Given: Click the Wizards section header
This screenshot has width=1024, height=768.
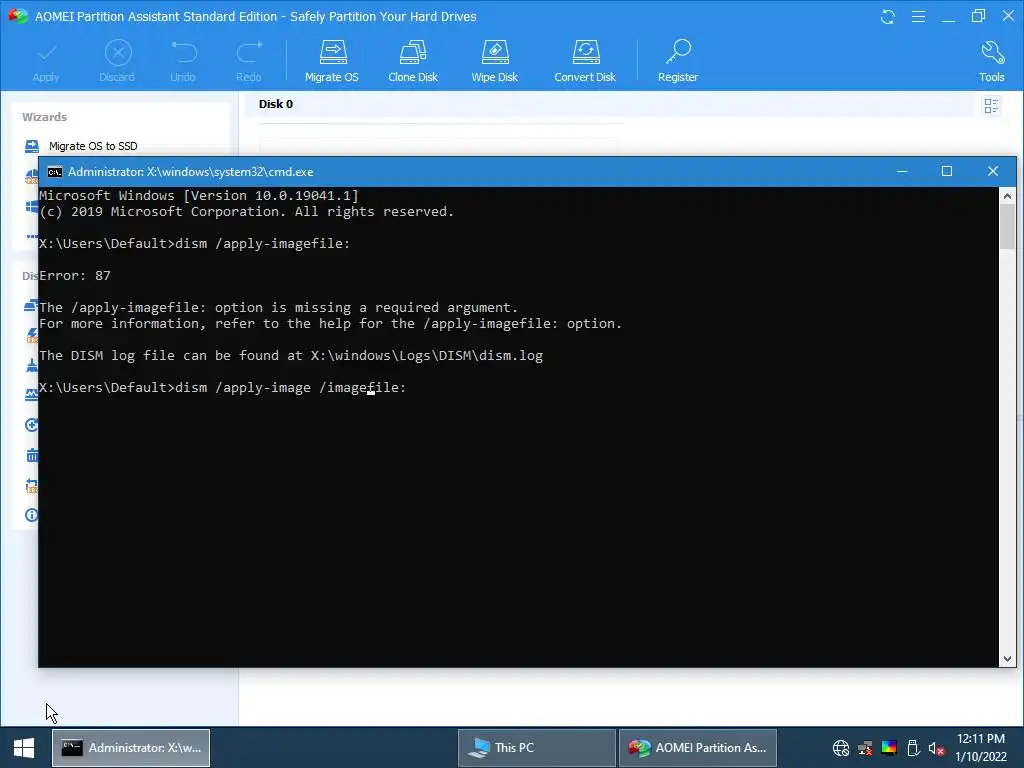Looking at the screenshot, I should click(44, 117).
